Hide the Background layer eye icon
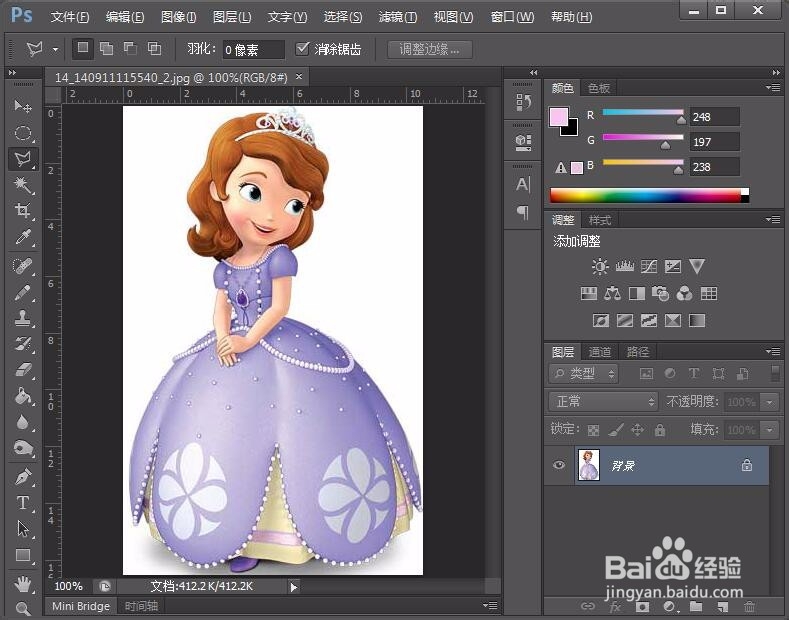This screenshot has height=620, width=789. pyautogui.click(x=559, y=465)
